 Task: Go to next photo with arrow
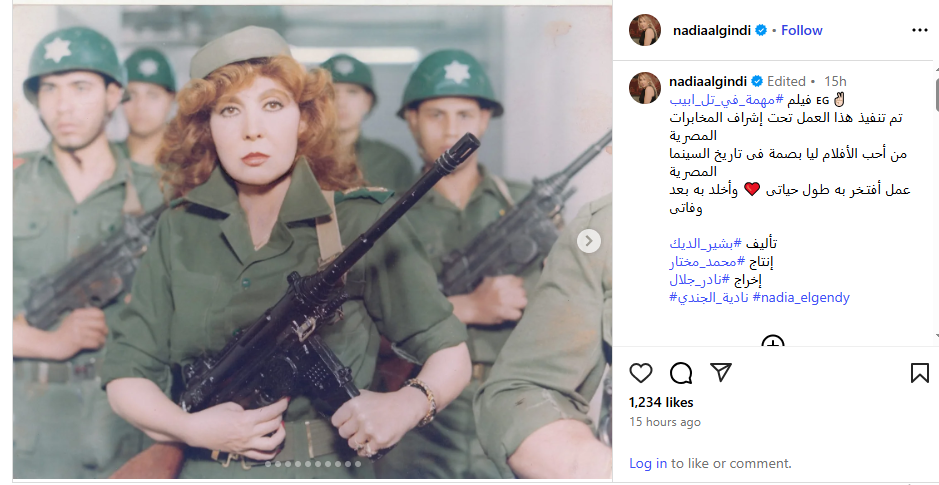(x=589, y=241)
